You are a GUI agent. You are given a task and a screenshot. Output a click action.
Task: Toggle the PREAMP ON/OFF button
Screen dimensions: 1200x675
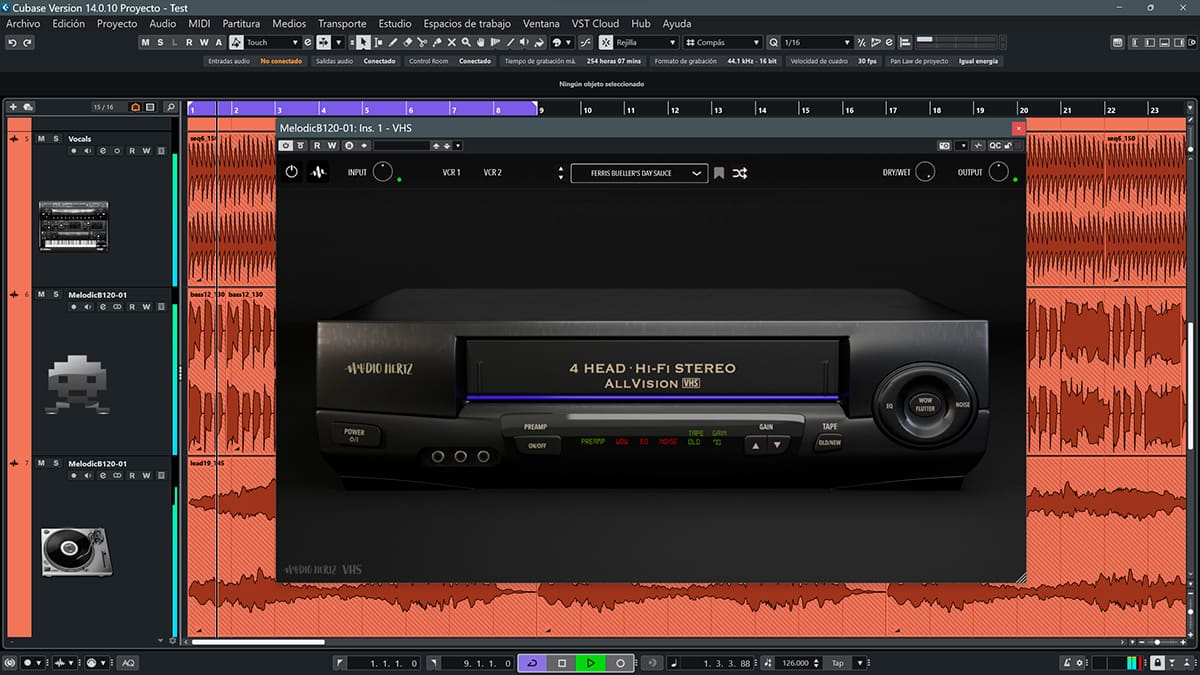(x=537, y=445)
